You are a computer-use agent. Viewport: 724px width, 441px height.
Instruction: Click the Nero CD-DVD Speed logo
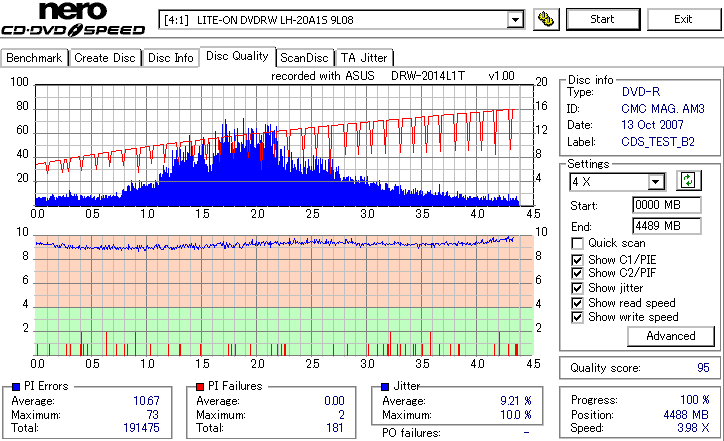coord(73,19)
